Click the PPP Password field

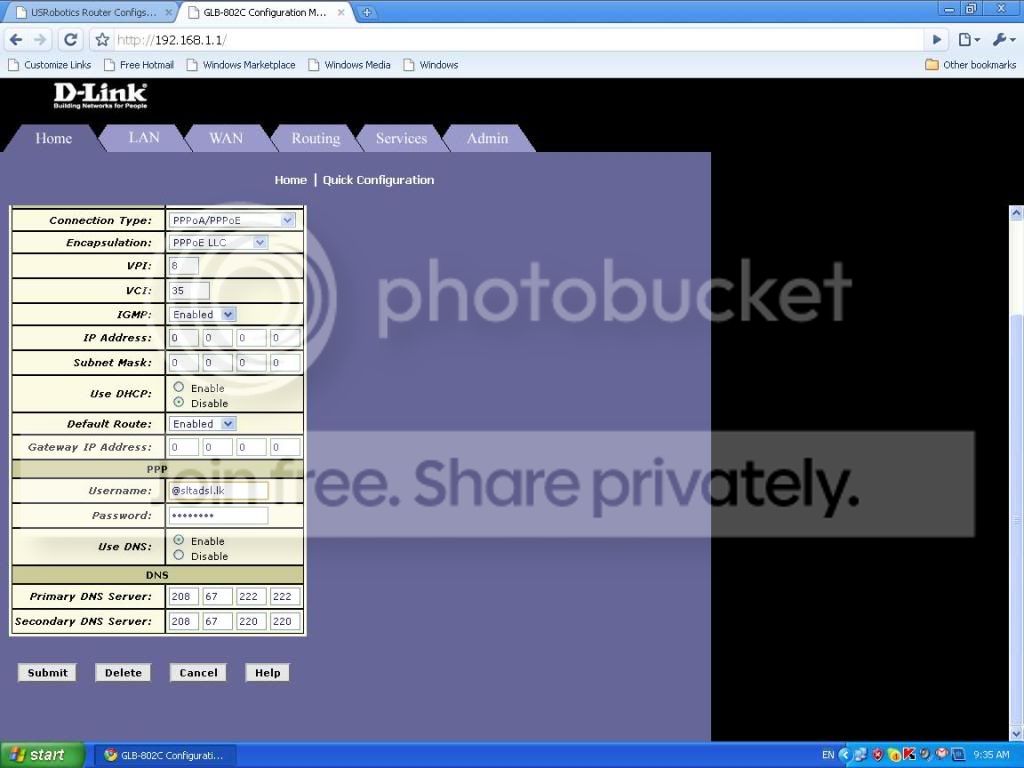(218, 515)
